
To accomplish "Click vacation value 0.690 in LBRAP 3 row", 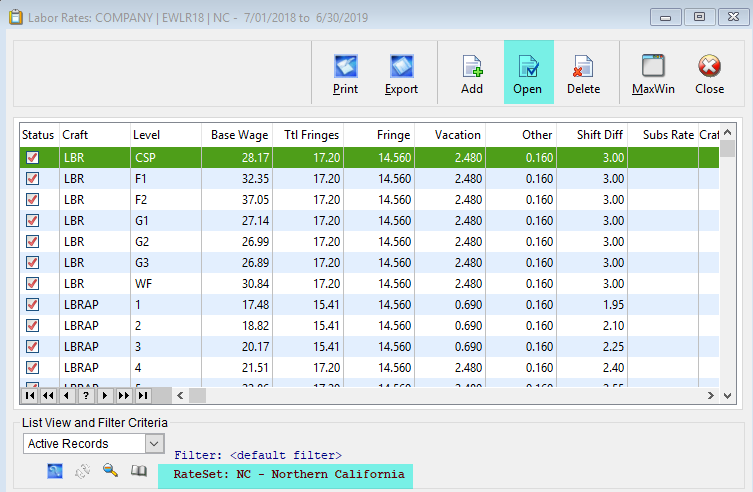I will [x=450, y=347].
